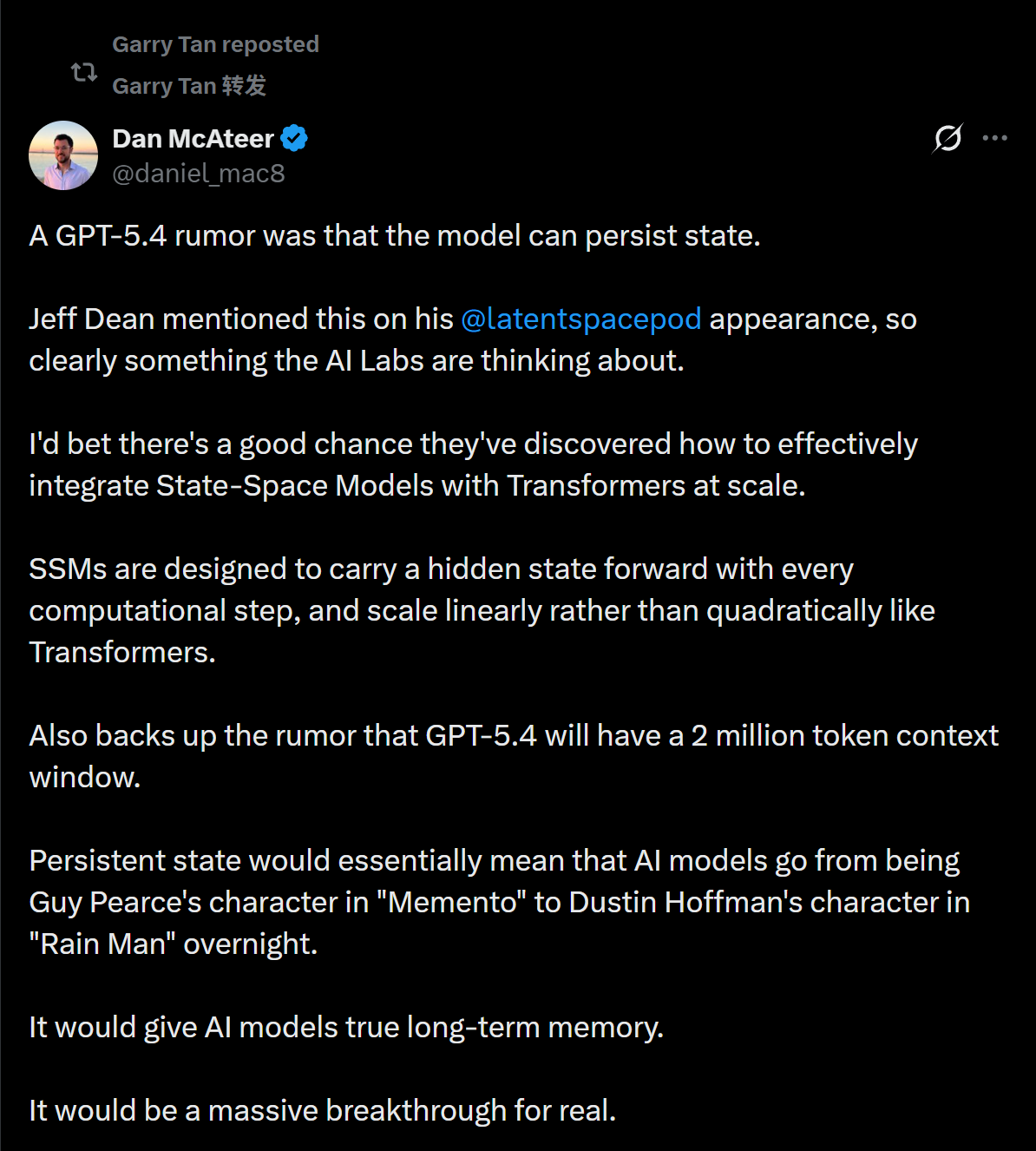Click the "Garry Tan reposted" label
Image resolution: width=1036 pixels, height=1151 pixels.
tap(215, 44)
